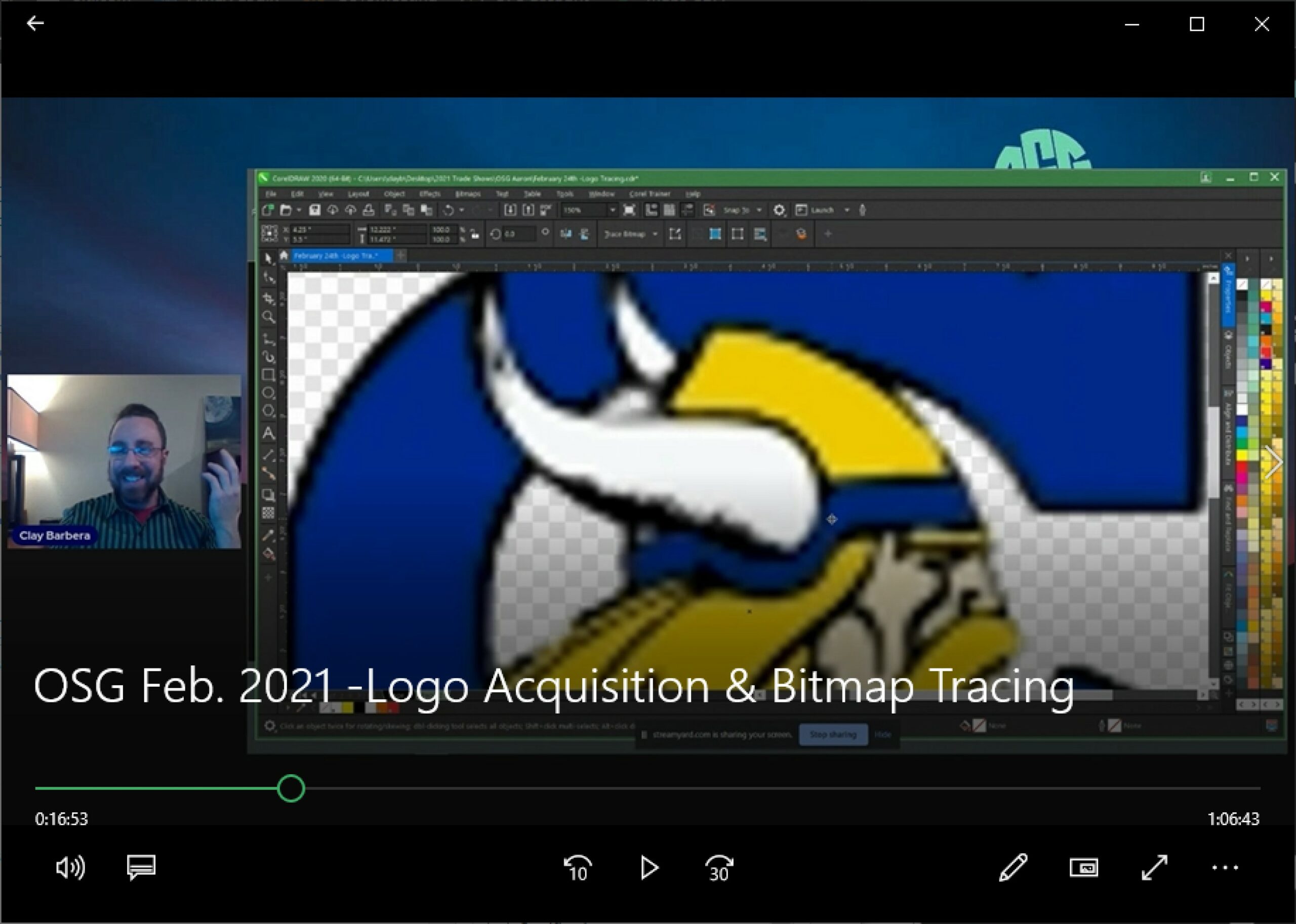
Task: Skip back 10 seconds
Action: (x=577, y=868)
